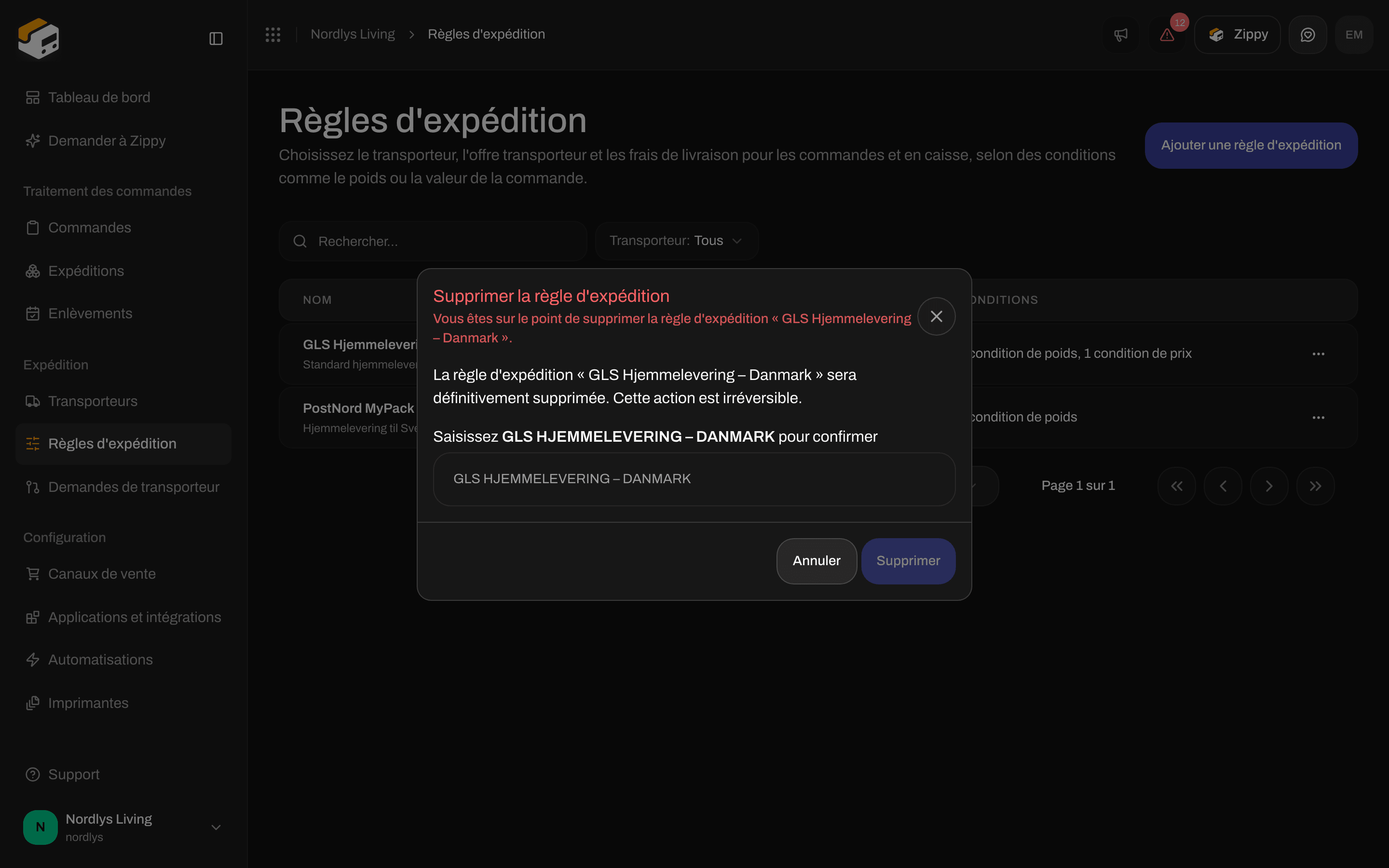This screenshot has height=868, width=1389.
Task: Go to next page of results
Action: pos(1269,486)
